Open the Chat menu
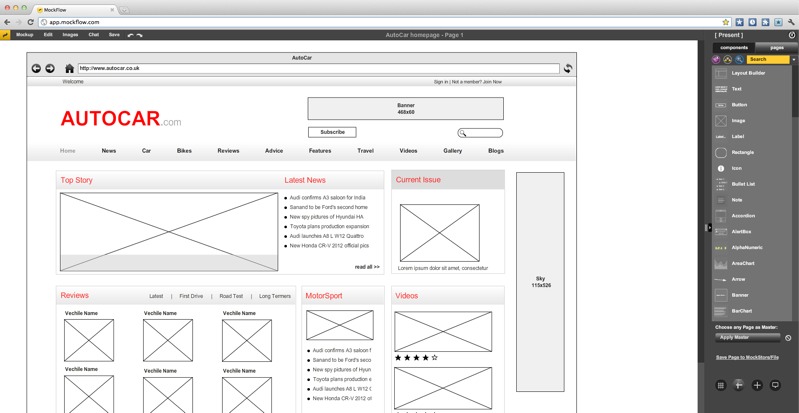Screen dimensions: 799x413 [94, 35]
